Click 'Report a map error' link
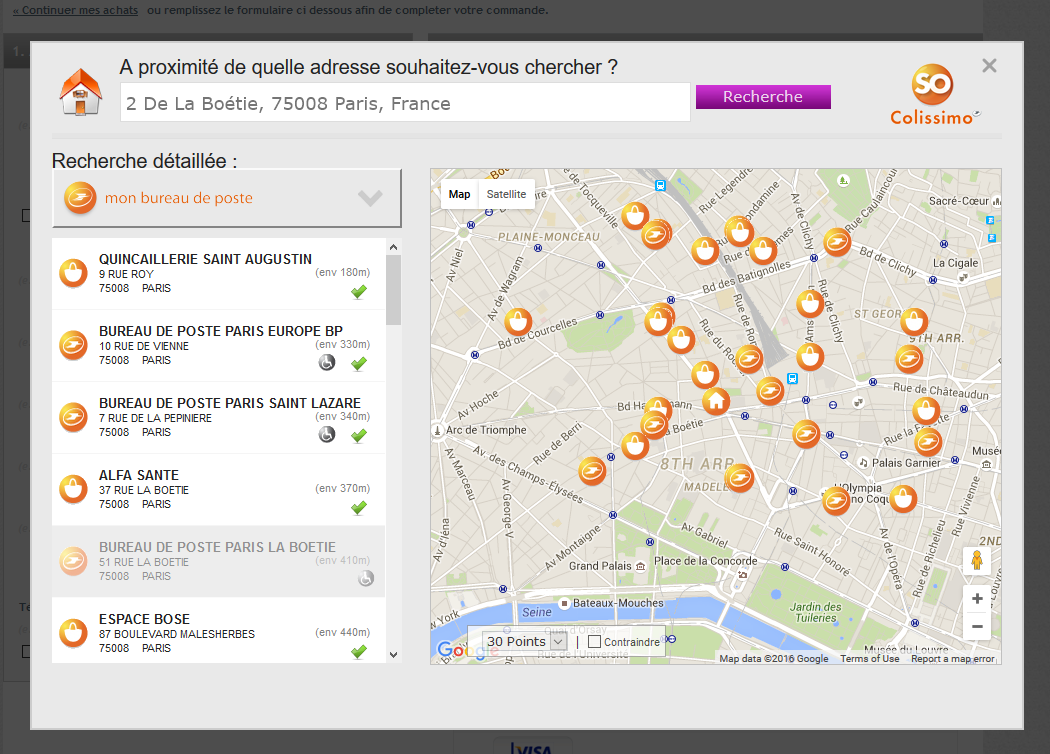The width and height of the screenshot is (1050, 754). (x=953, y=659)
